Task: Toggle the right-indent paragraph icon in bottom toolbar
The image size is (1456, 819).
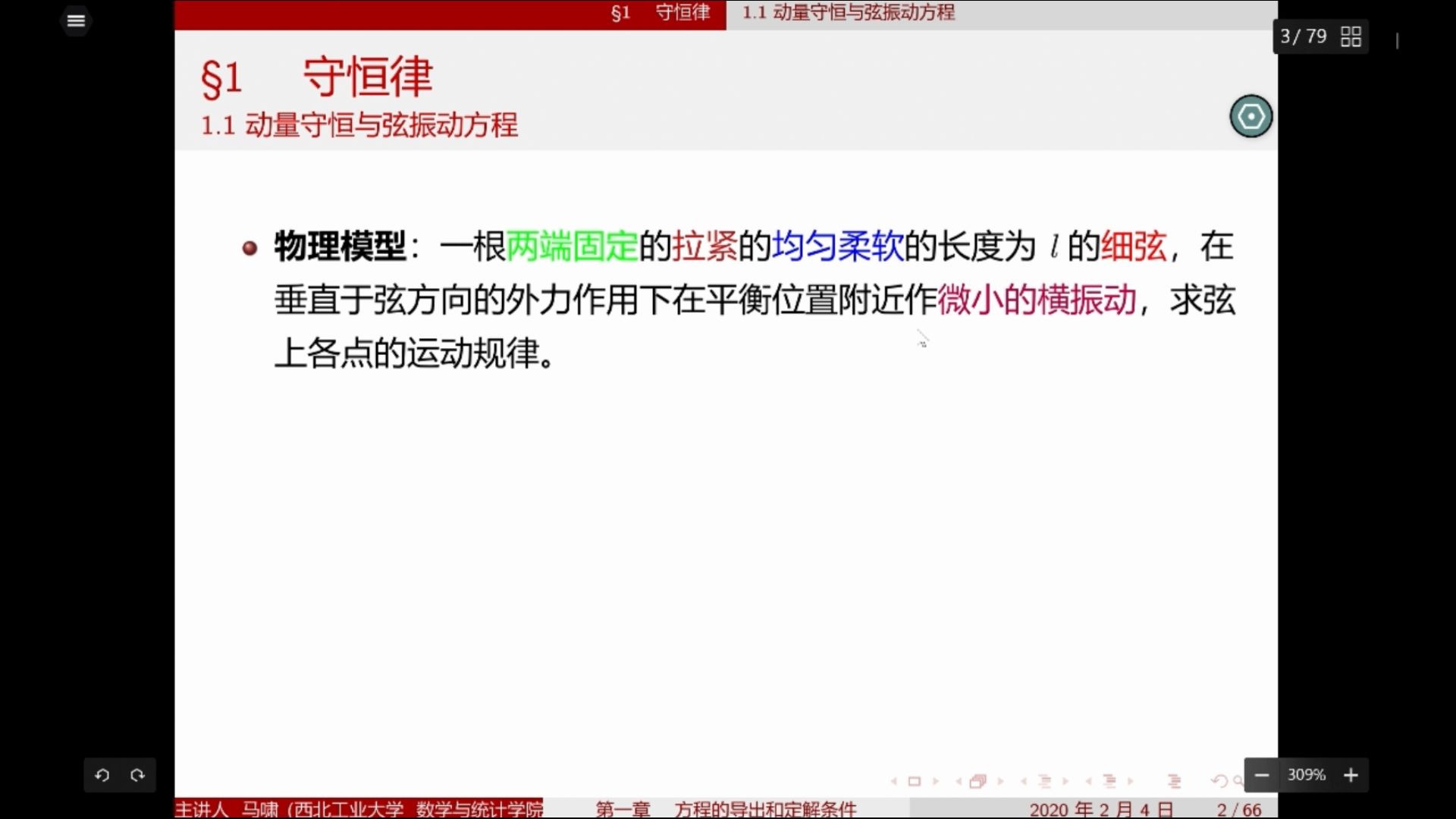Action: (1109, 780)
